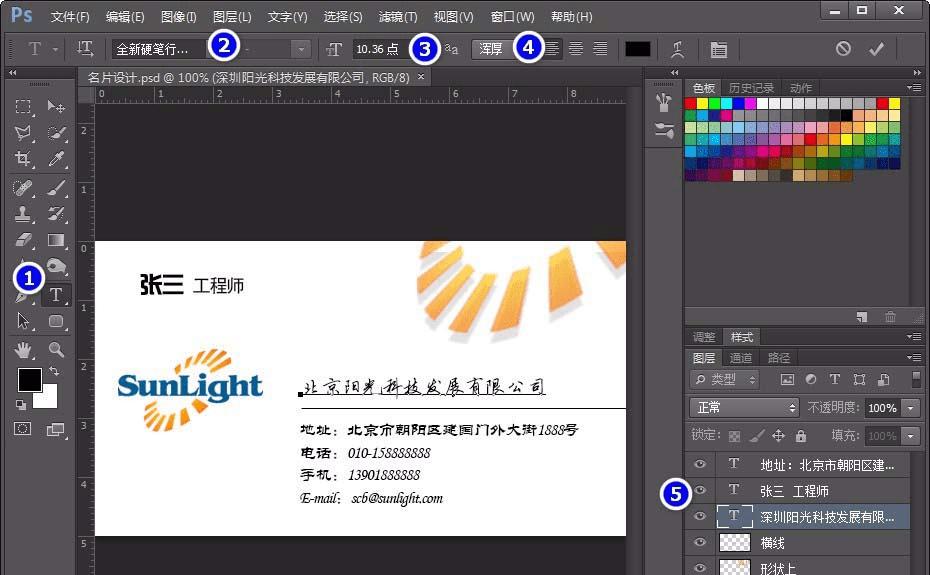Toggle lock position
The image size is (930, 575).
[x=778, y=436]
